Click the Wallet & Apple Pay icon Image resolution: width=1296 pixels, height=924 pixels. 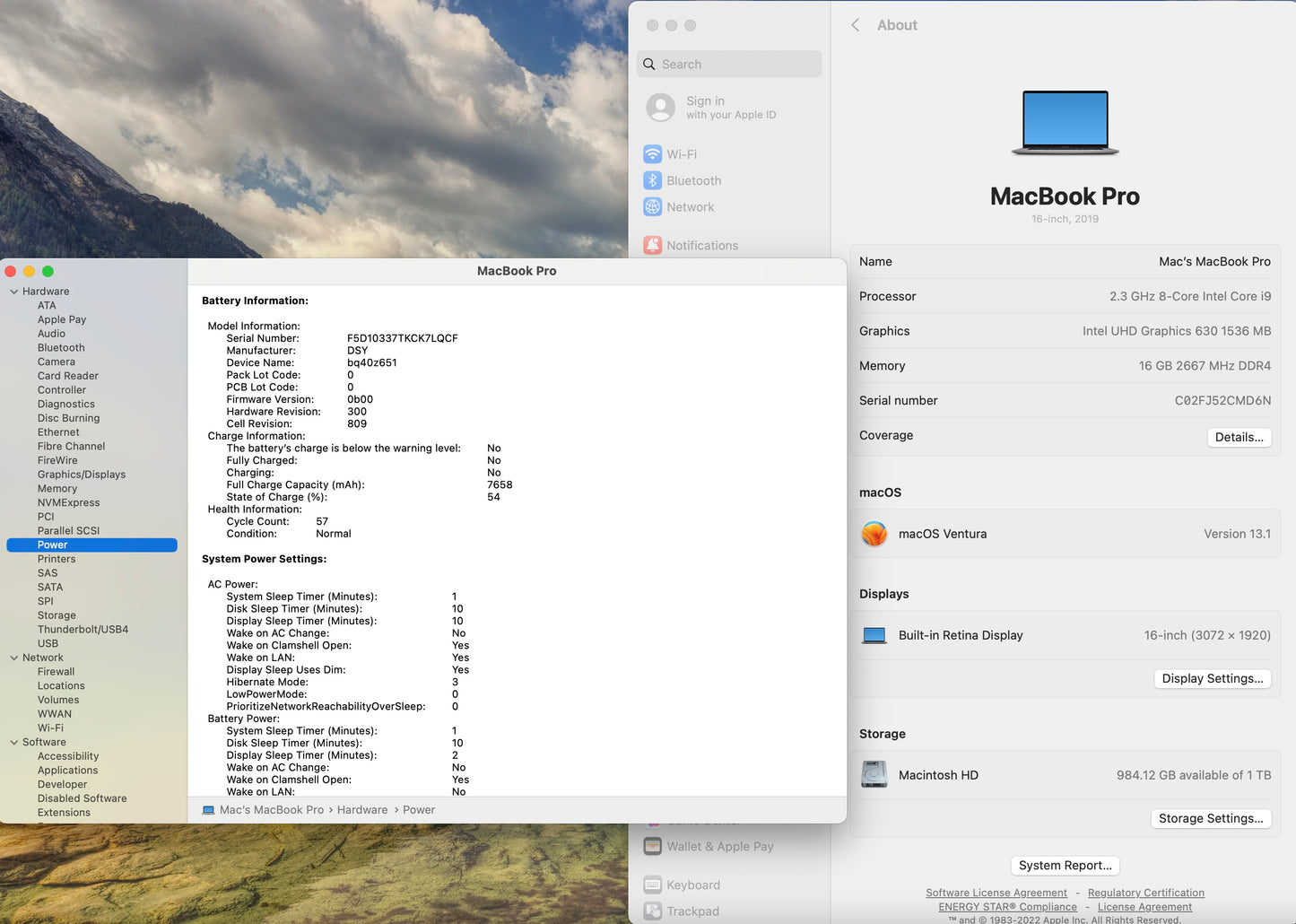(652, 846)
